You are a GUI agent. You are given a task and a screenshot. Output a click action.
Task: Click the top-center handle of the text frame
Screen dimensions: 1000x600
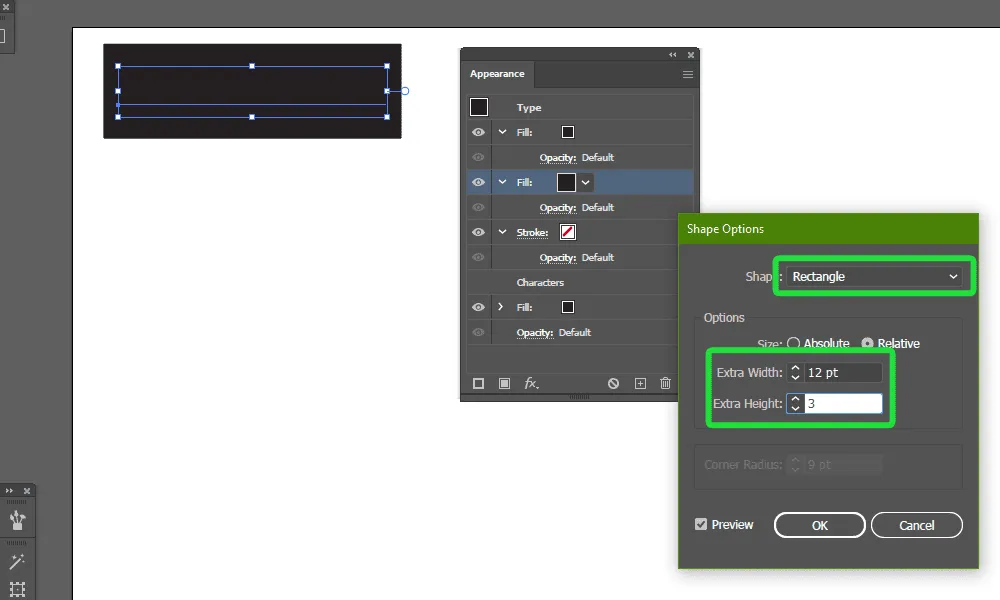(x=252, y=66)
